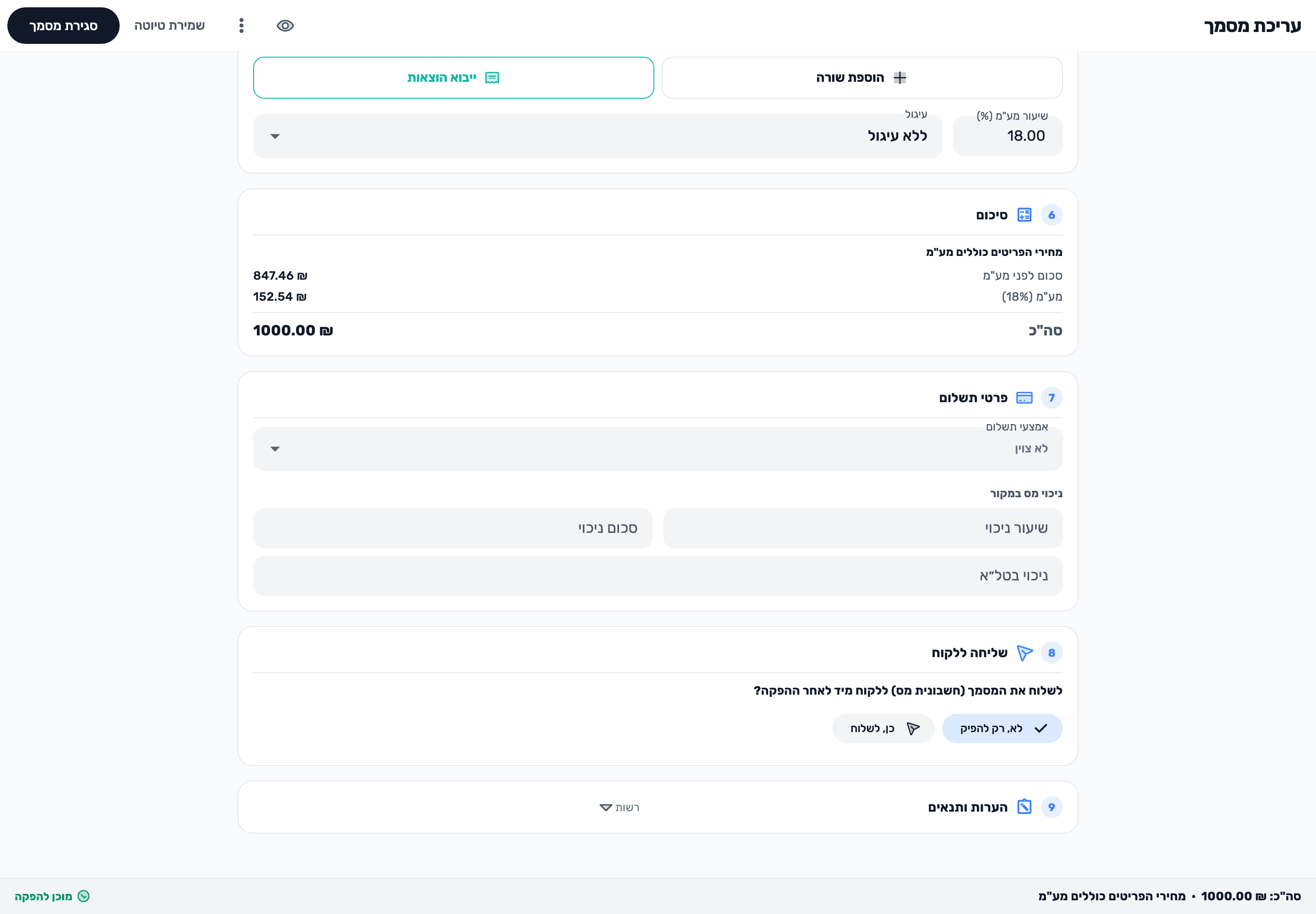1316x914 pixels.
Task: Click the ניכוי מס במקור label
Action: (1026, 494)
